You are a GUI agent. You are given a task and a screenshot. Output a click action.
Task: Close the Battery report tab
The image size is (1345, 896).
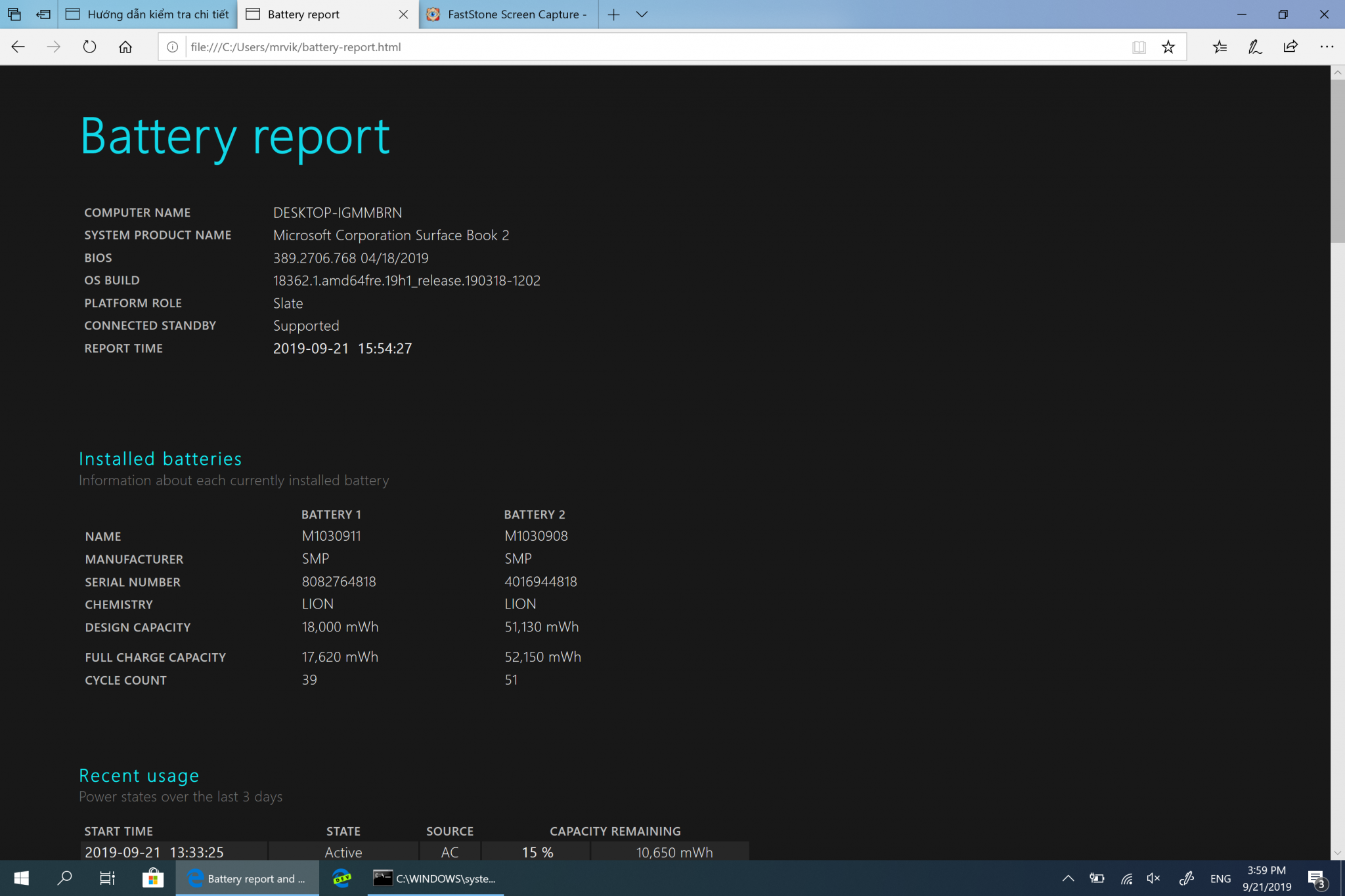click(x=403, y=14)
